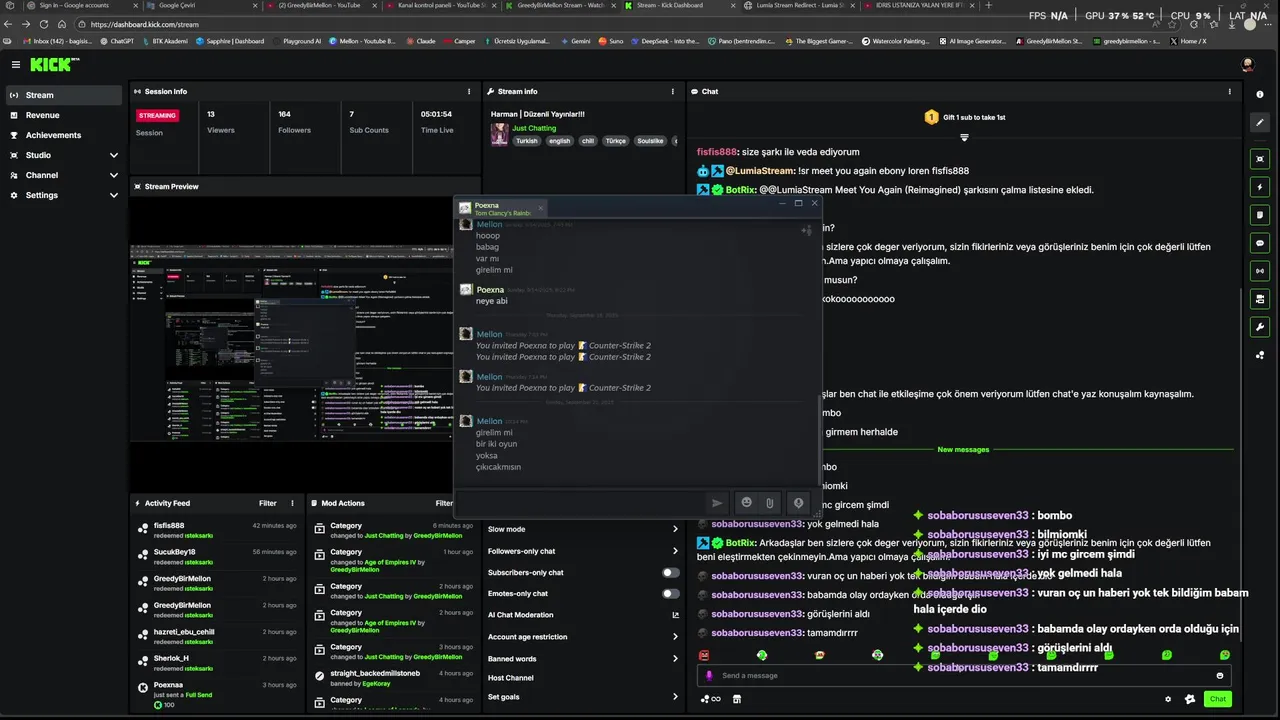Click the attachment paperclip in the Steam chat window

coord(770,503)
